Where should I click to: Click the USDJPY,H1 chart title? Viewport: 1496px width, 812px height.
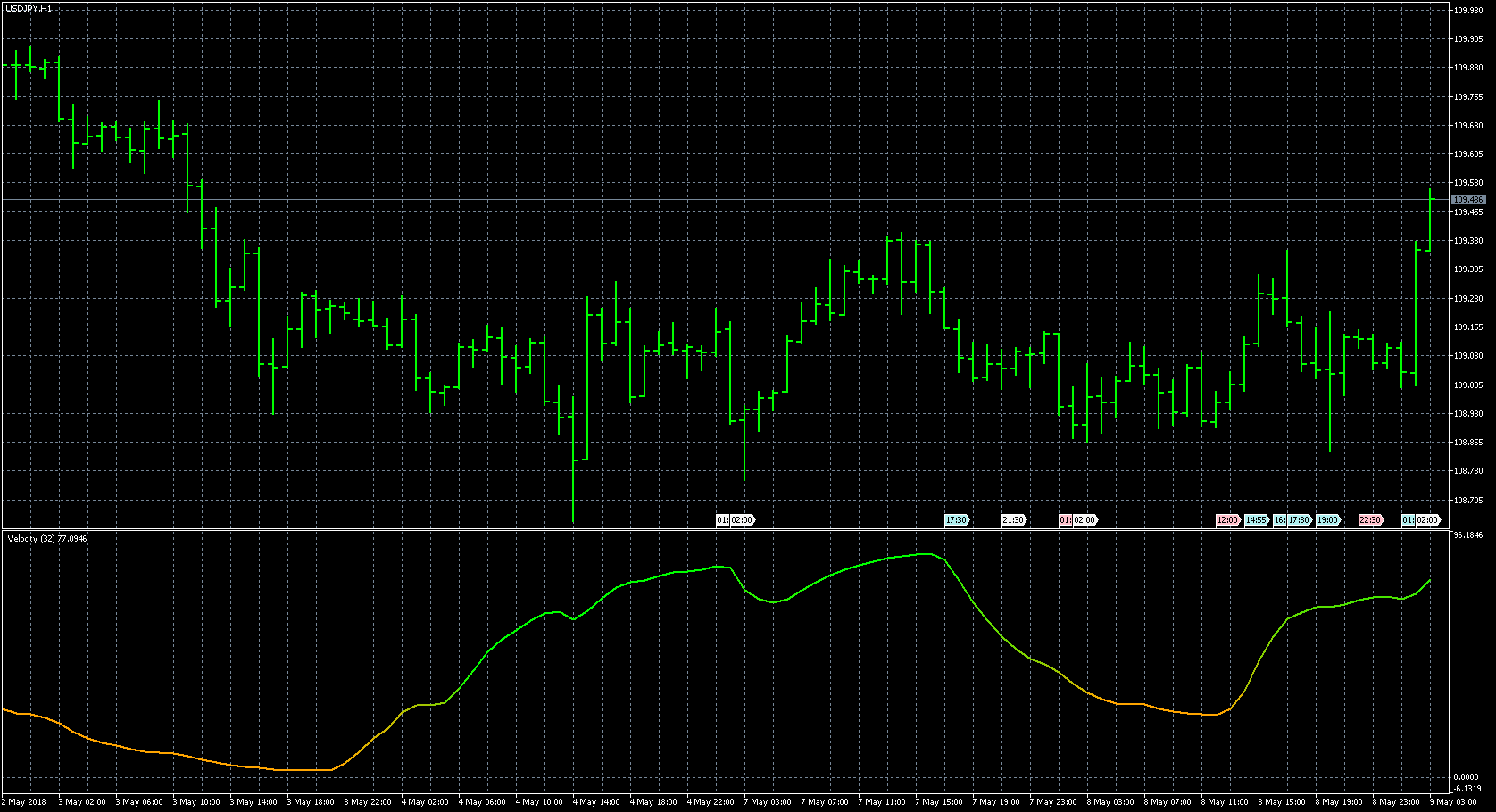click(28, 8)
